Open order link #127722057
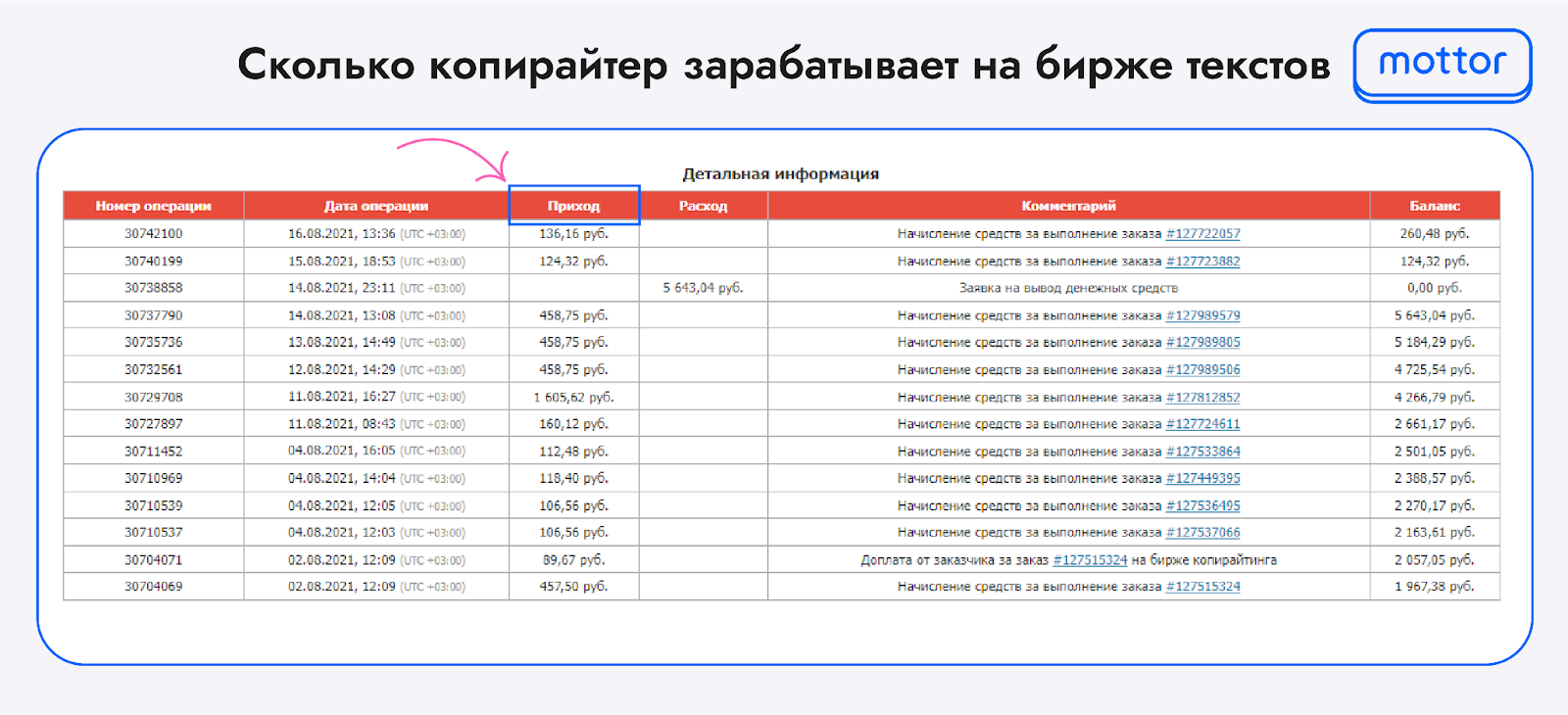This screenshot has width=1568, height=715. coord(1202,234)
